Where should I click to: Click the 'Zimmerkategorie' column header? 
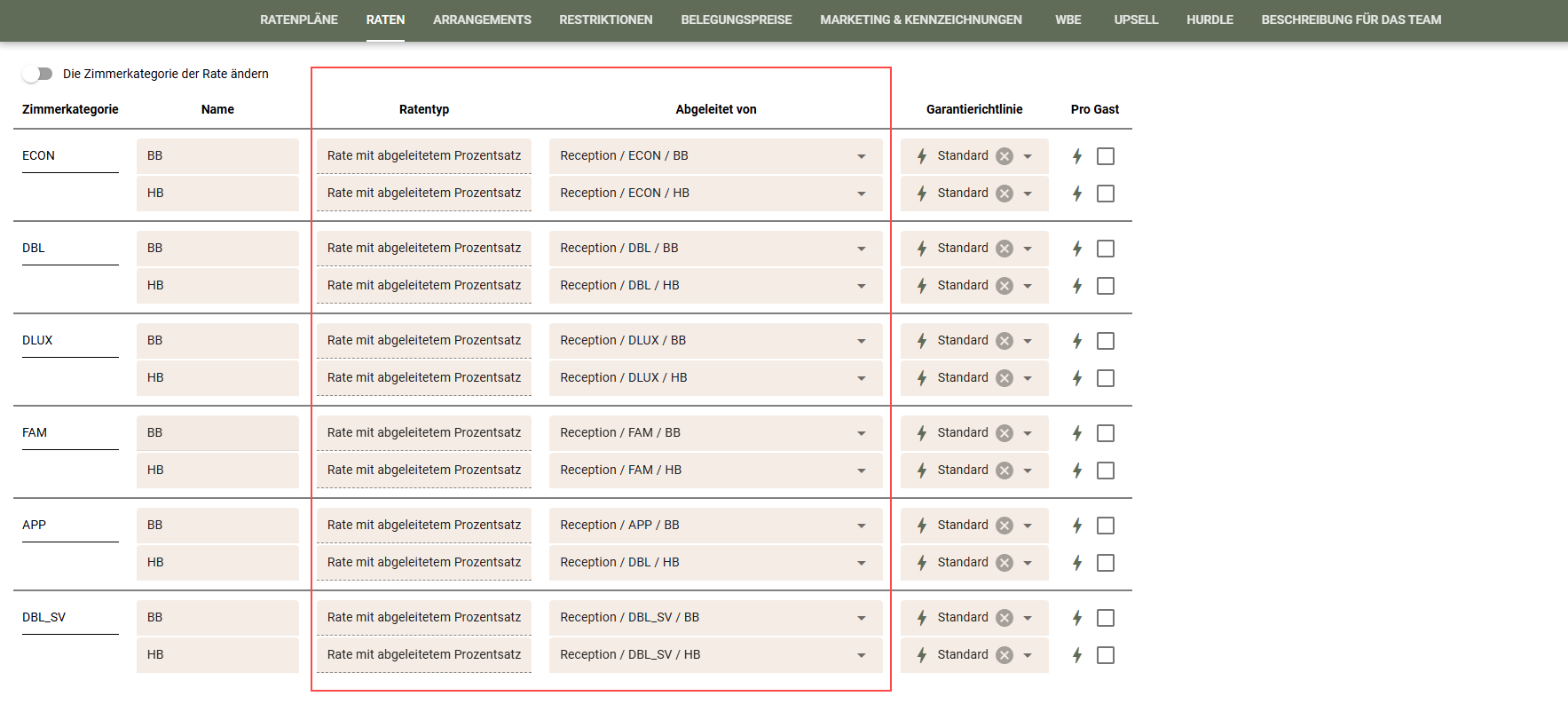70,109
